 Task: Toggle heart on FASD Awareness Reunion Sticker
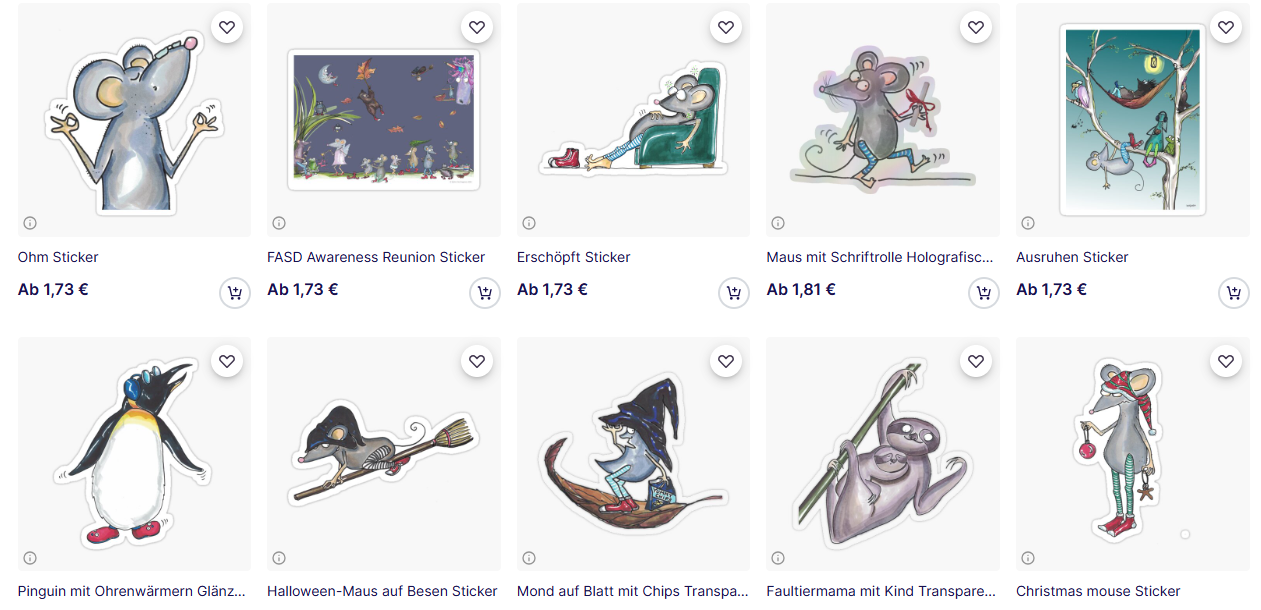click(477, 27)
